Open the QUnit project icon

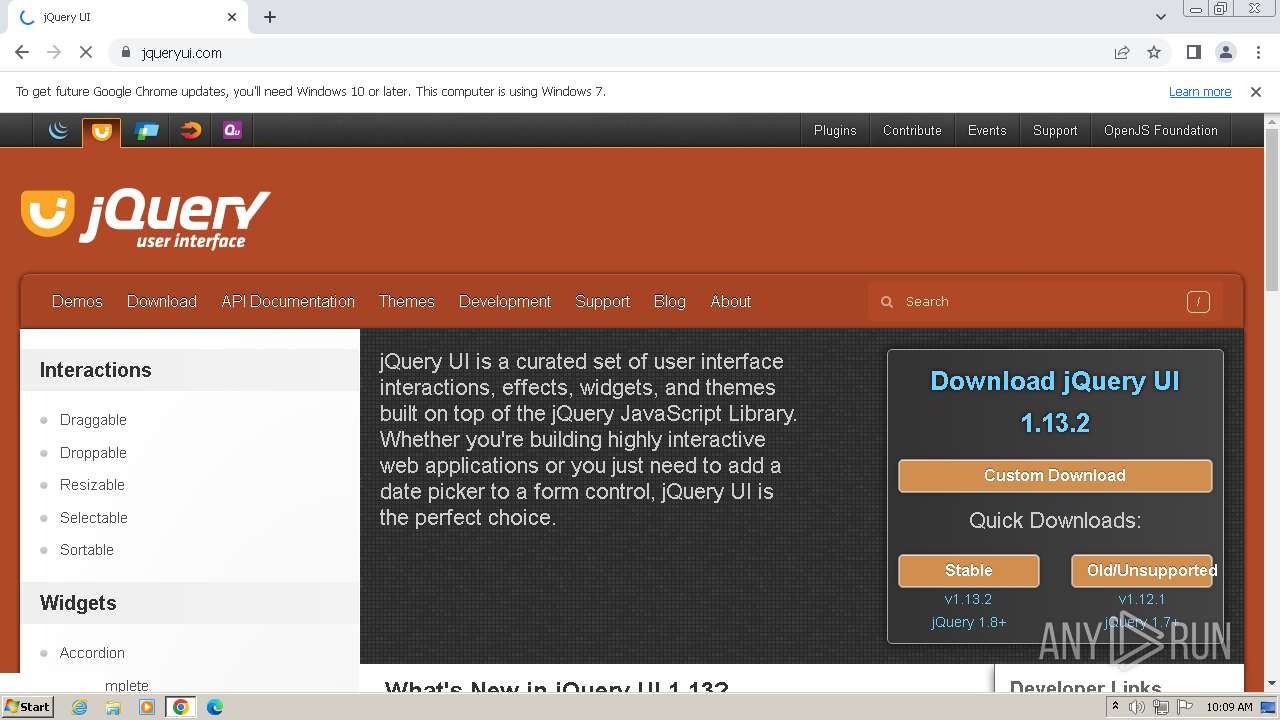click(x=233, y=130)
